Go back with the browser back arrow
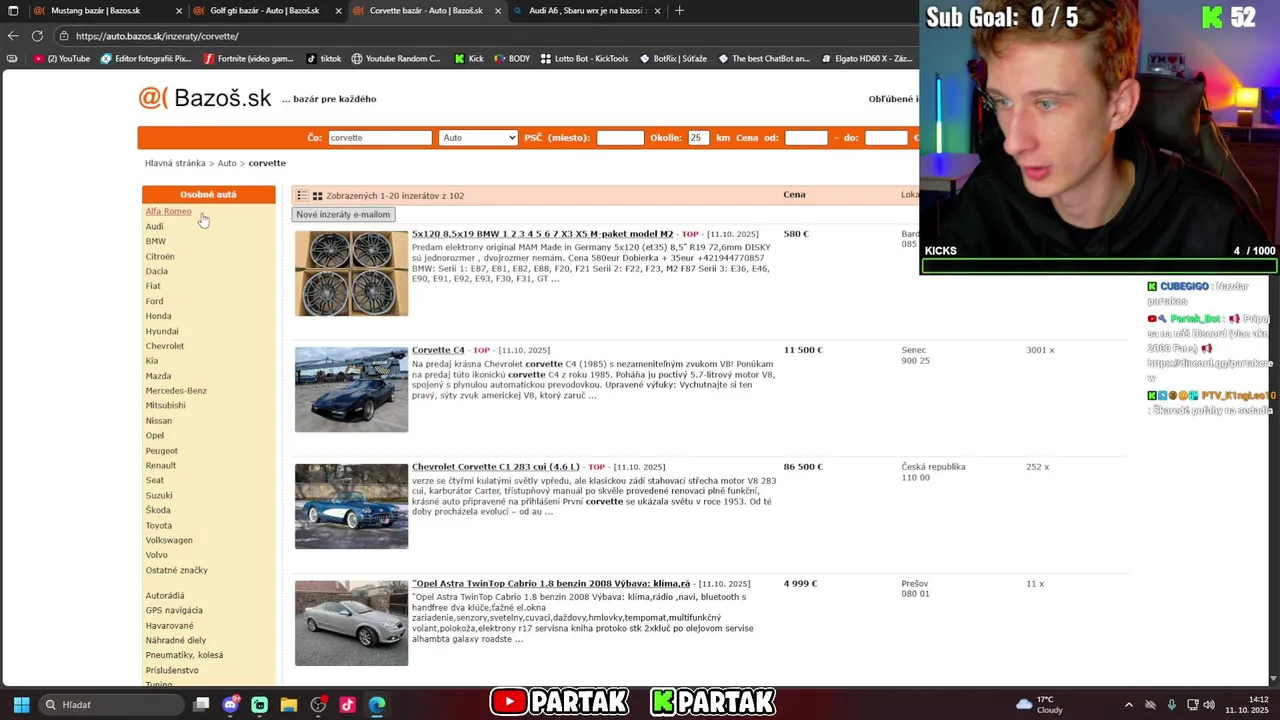1280x720 pixels. pos(13,36)
